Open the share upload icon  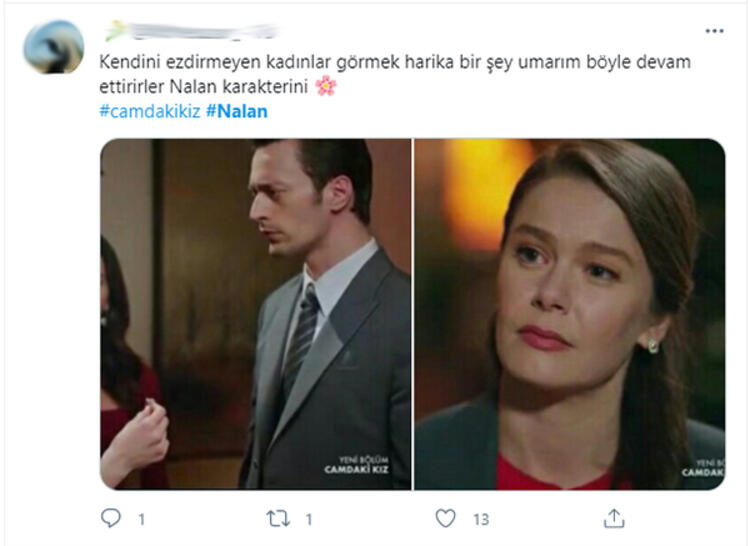point(614,518)
